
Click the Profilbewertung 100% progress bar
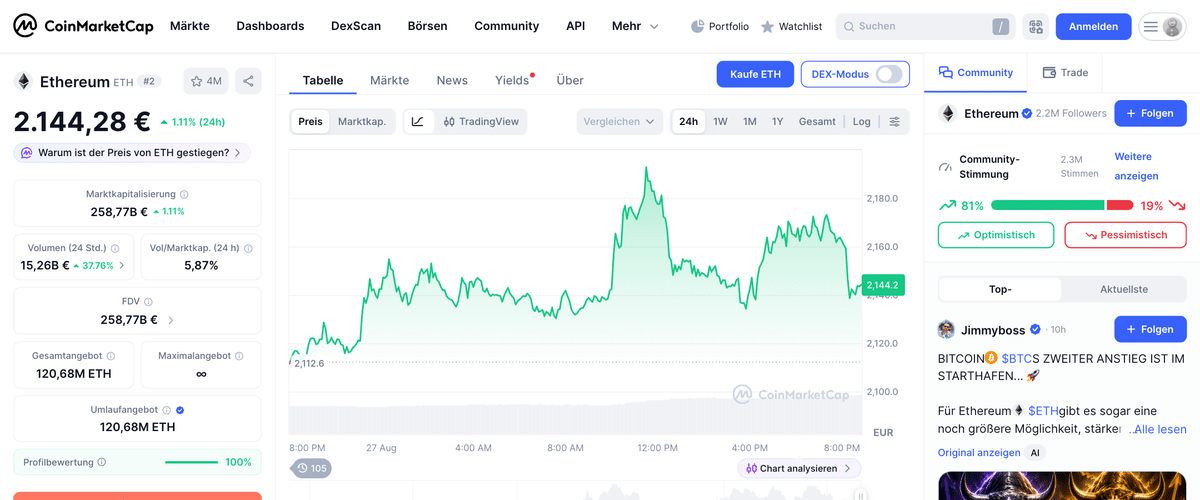(x=191, y=462)
